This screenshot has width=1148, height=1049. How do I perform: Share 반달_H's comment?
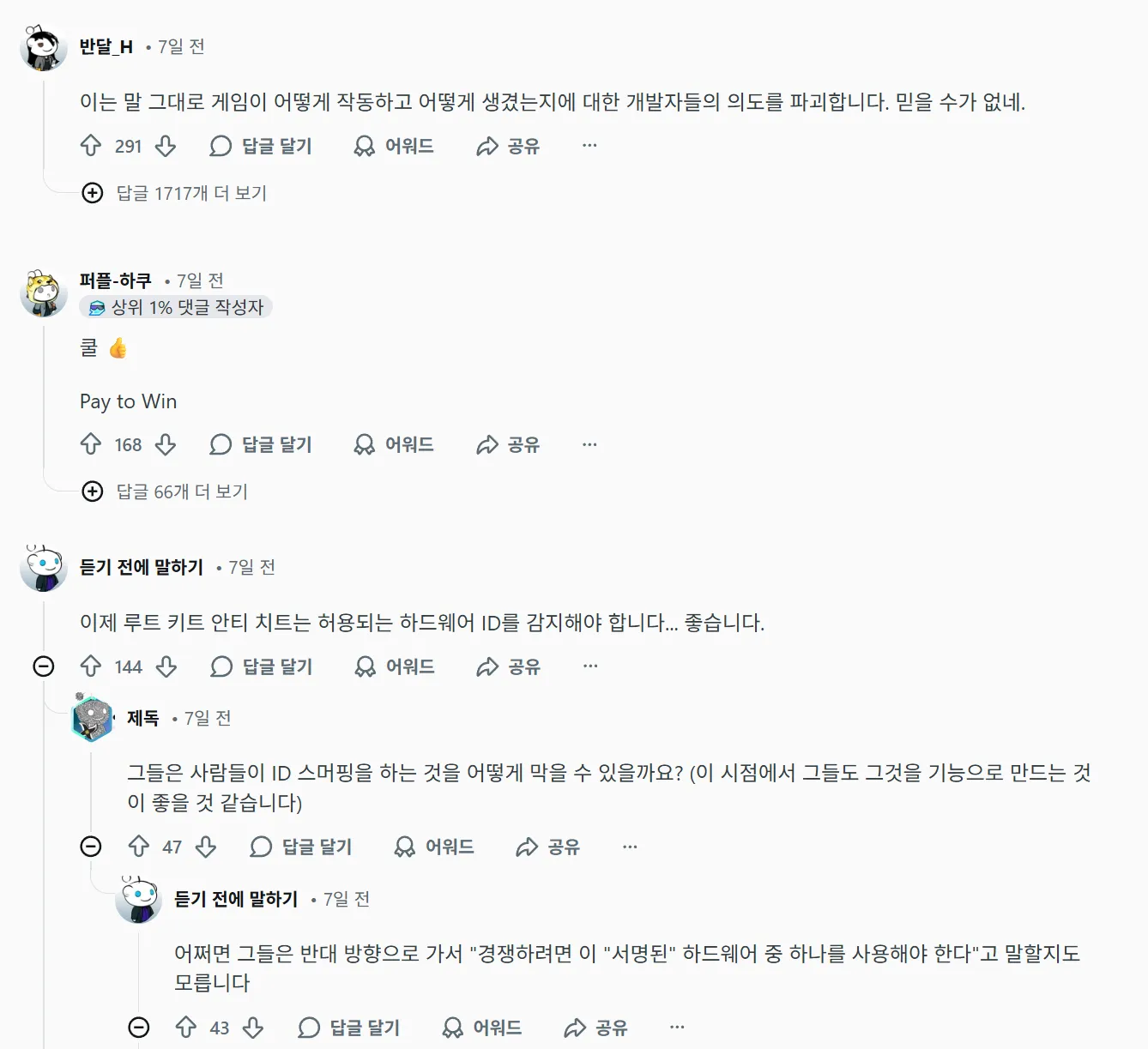507,146
